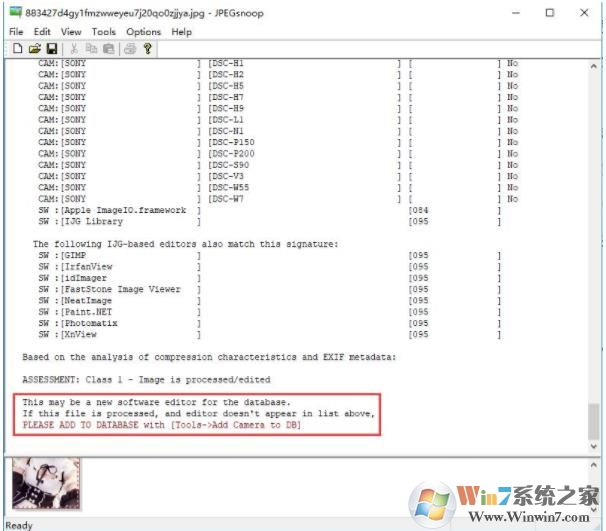The image size is (606, 531).
Task: Click the 'SW :[Photomatix' row
Action: click(x=270, y=323)
